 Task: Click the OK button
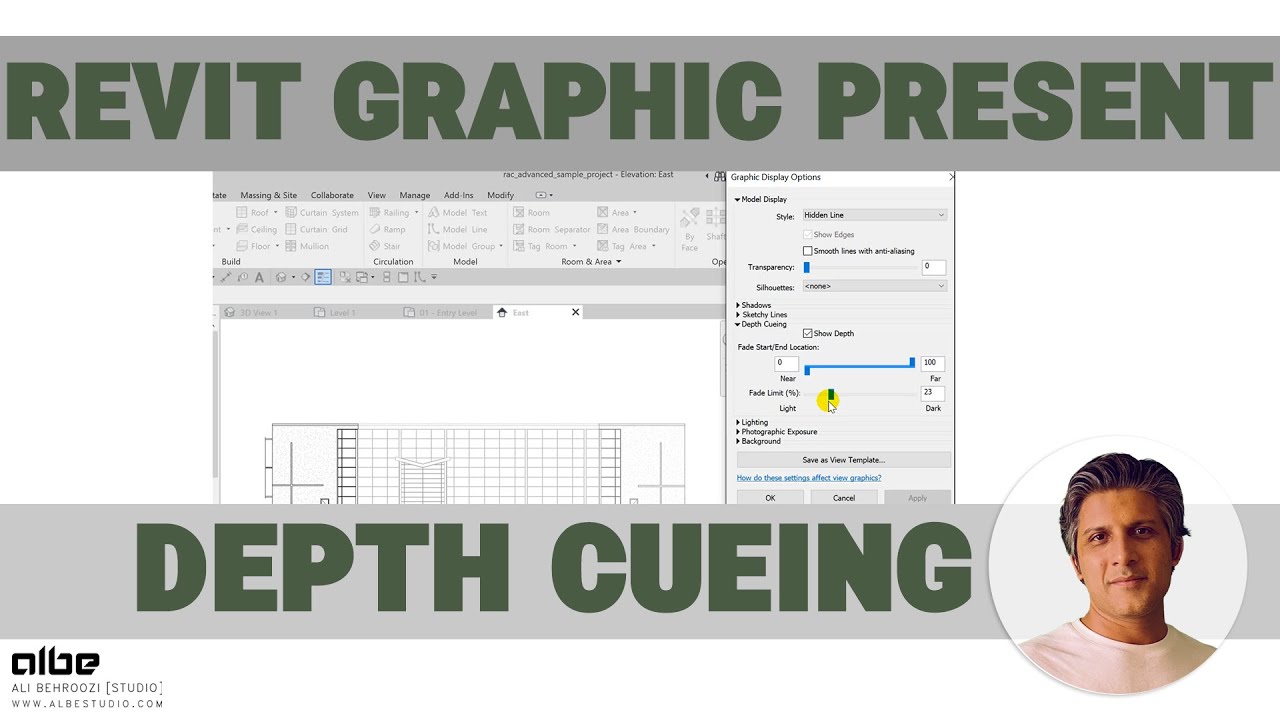tap(770, 498)
